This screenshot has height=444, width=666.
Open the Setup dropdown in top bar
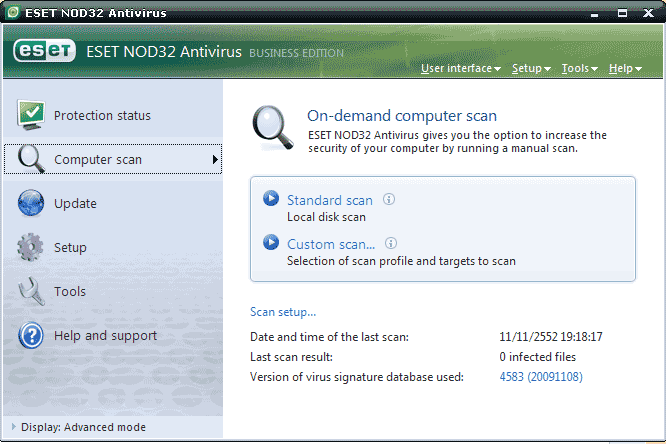(530, 68)
